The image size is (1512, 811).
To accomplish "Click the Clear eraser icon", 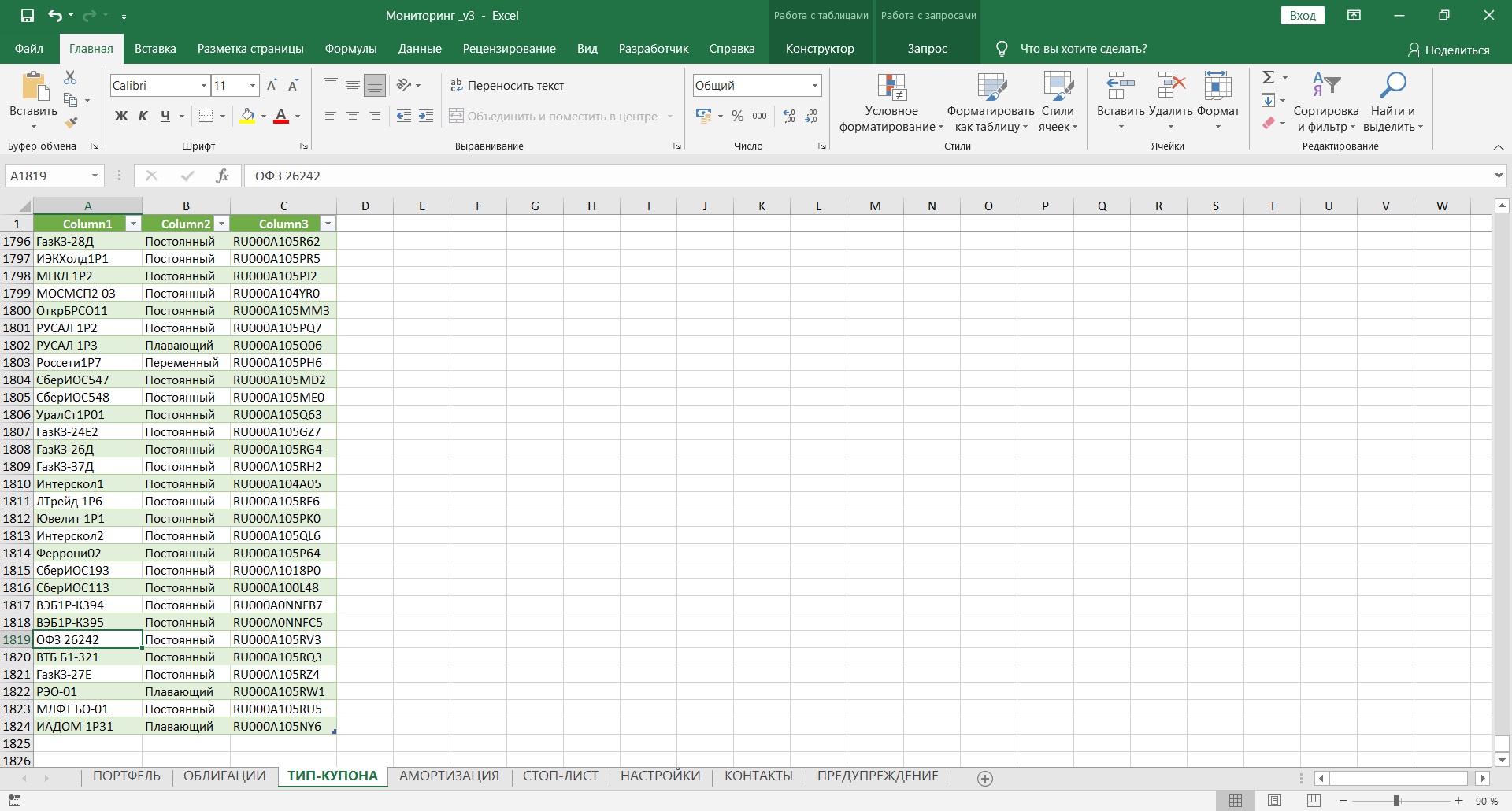I will click(1268, 122).
